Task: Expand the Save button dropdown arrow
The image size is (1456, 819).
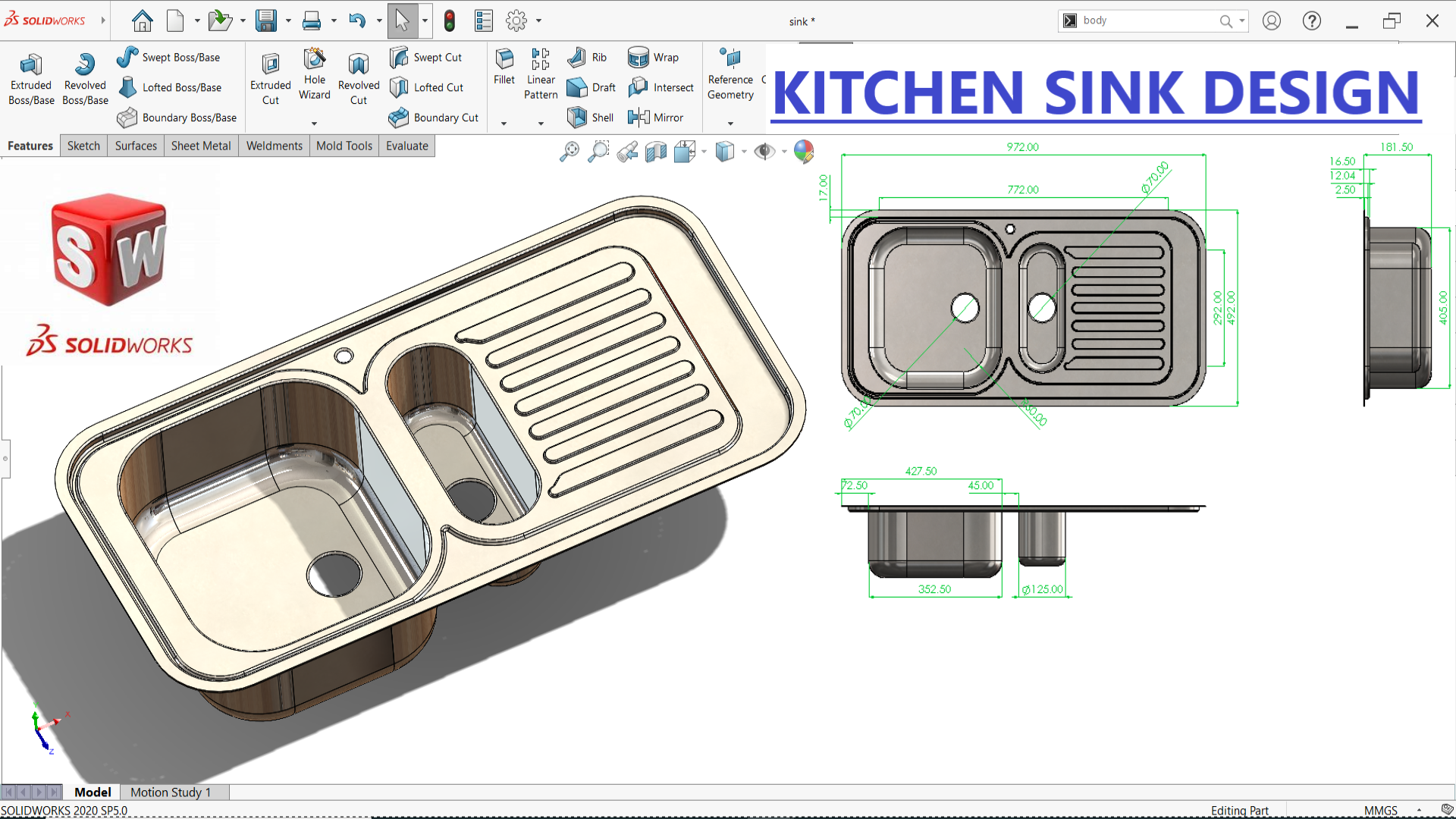Action: pos(288,21)
